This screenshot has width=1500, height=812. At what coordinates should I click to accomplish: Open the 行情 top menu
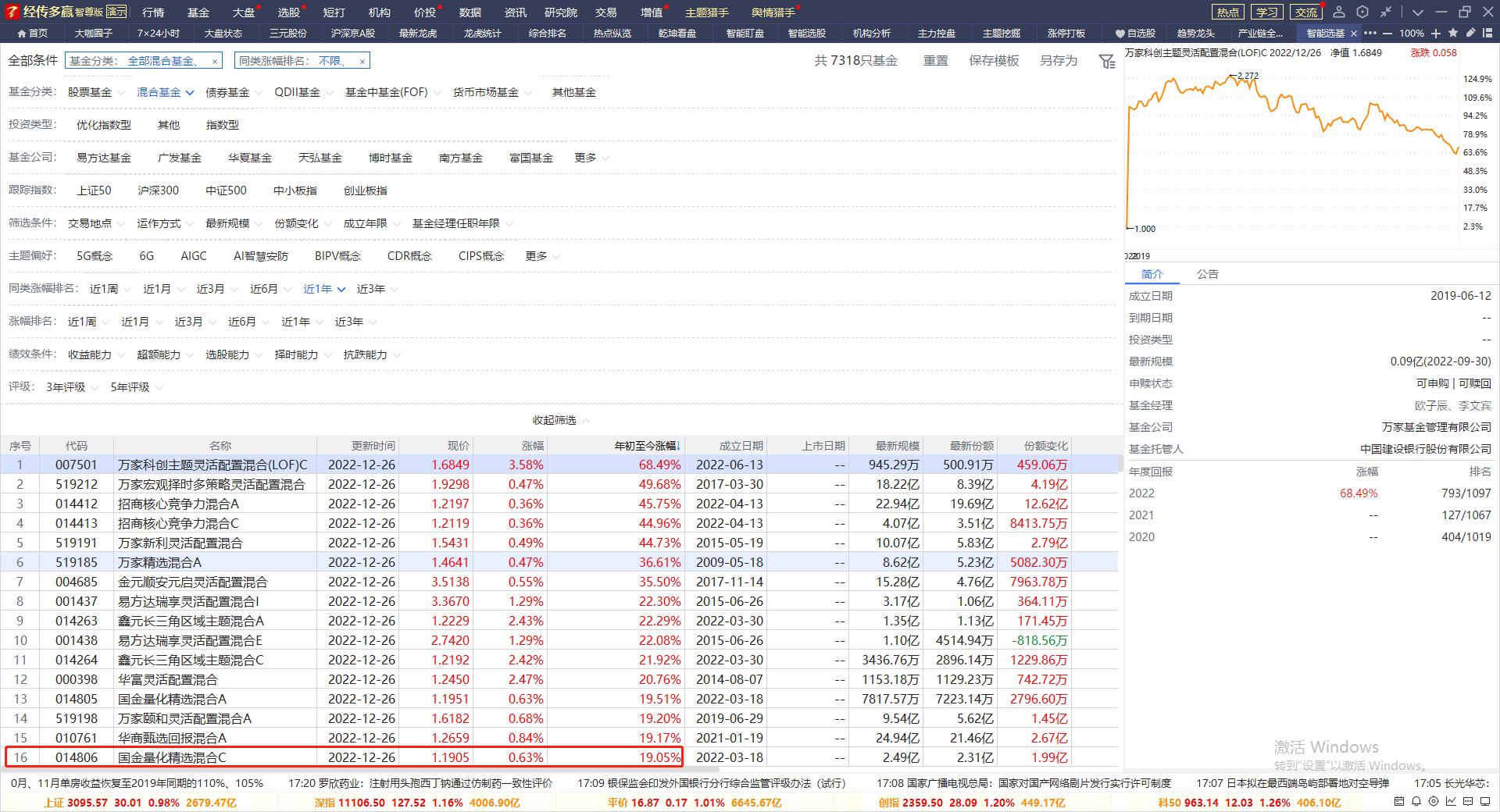point(153,12)
